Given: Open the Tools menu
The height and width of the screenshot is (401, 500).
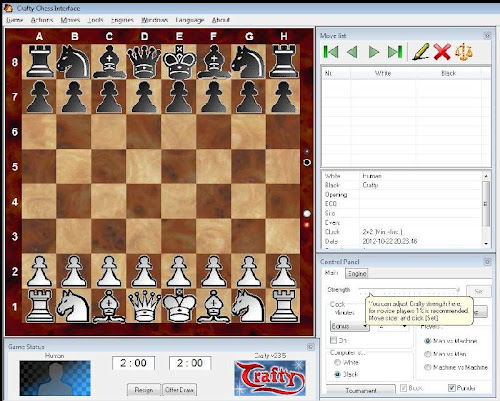Looking at the screenshot, I should 95,20.
